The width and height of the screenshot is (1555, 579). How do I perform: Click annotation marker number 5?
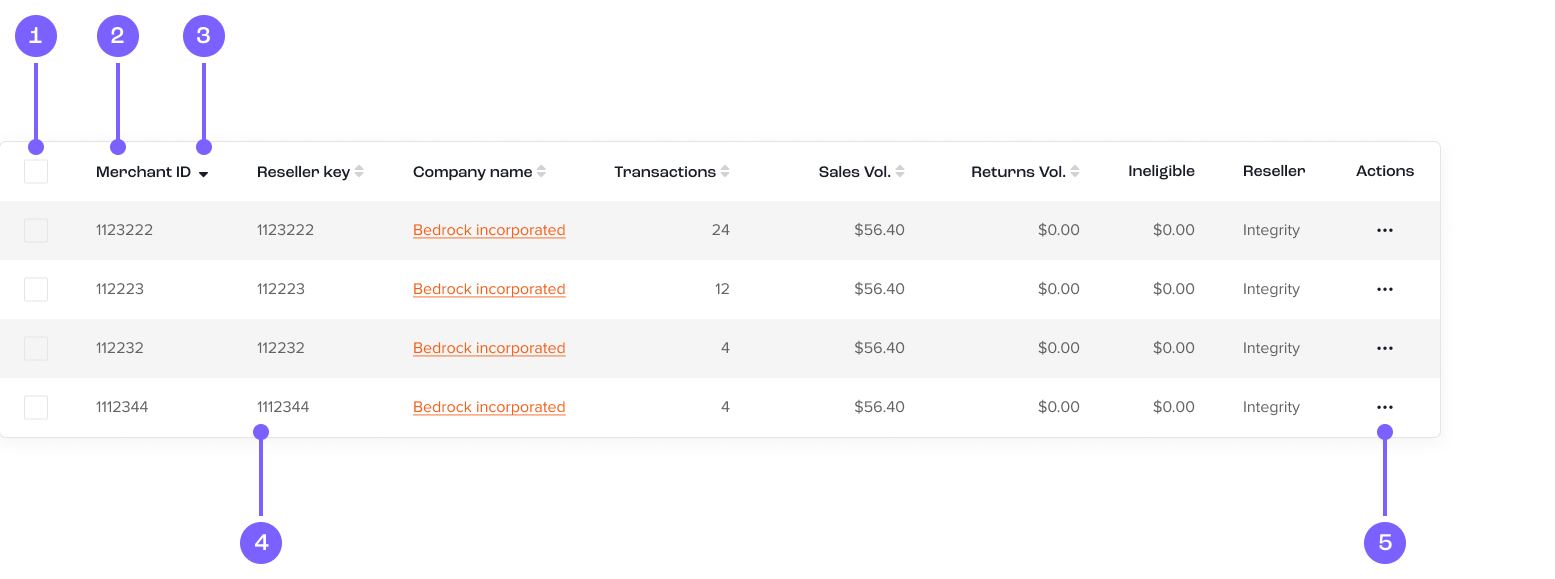coord(1385,543)
